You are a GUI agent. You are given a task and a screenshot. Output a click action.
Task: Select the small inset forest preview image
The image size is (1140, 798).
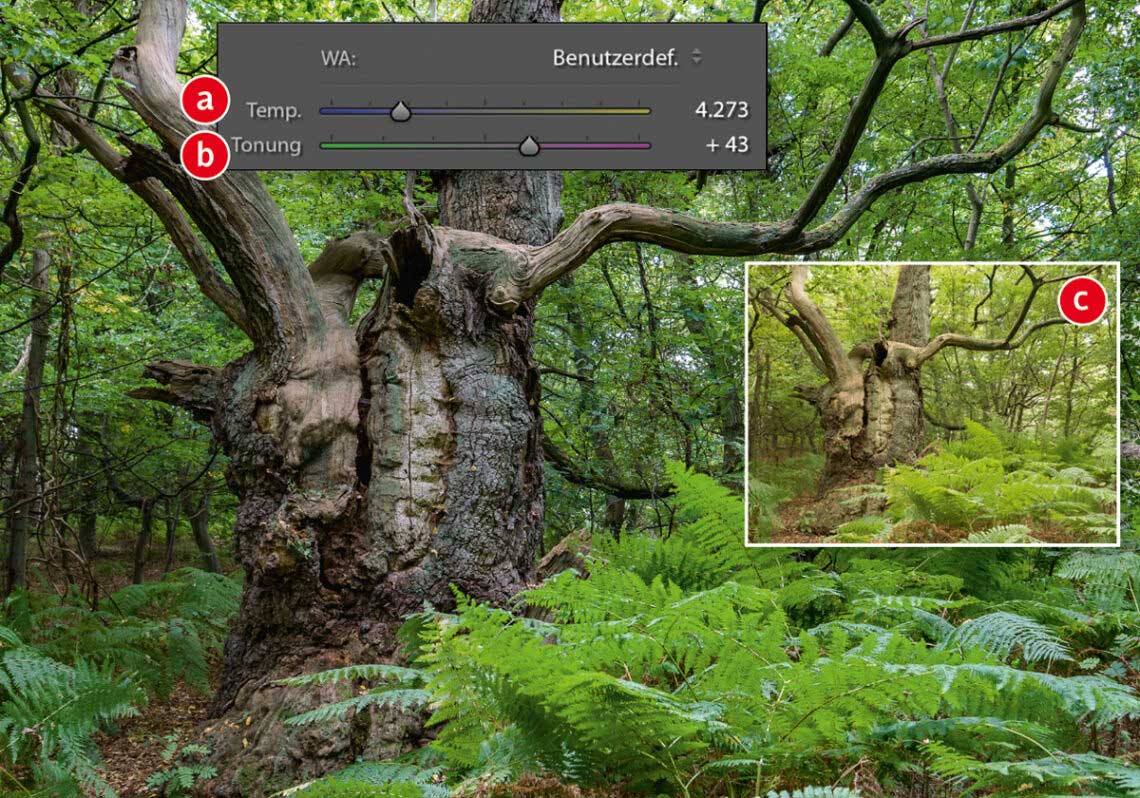[932, 404]
